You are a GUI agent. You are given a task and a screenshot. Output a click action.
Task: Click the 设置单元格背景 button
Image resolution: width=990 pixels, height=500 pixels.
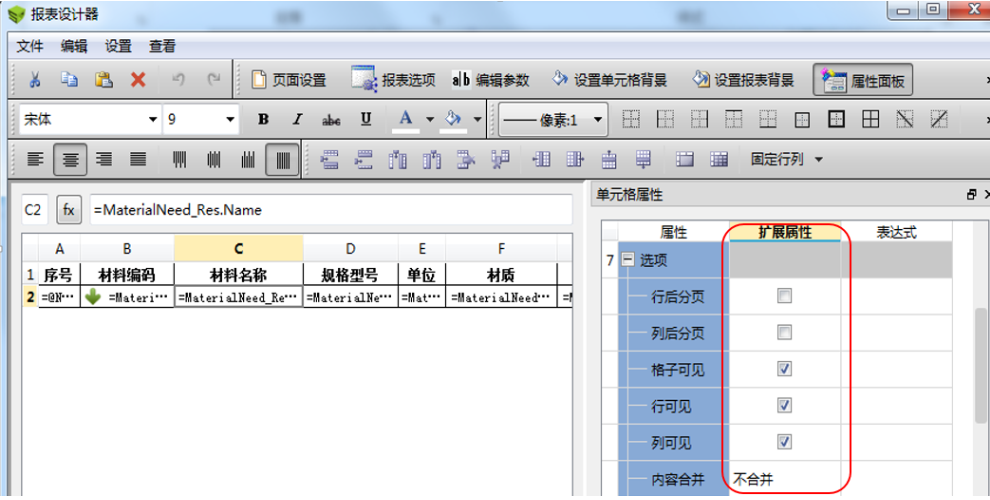(x=609, y=80)
